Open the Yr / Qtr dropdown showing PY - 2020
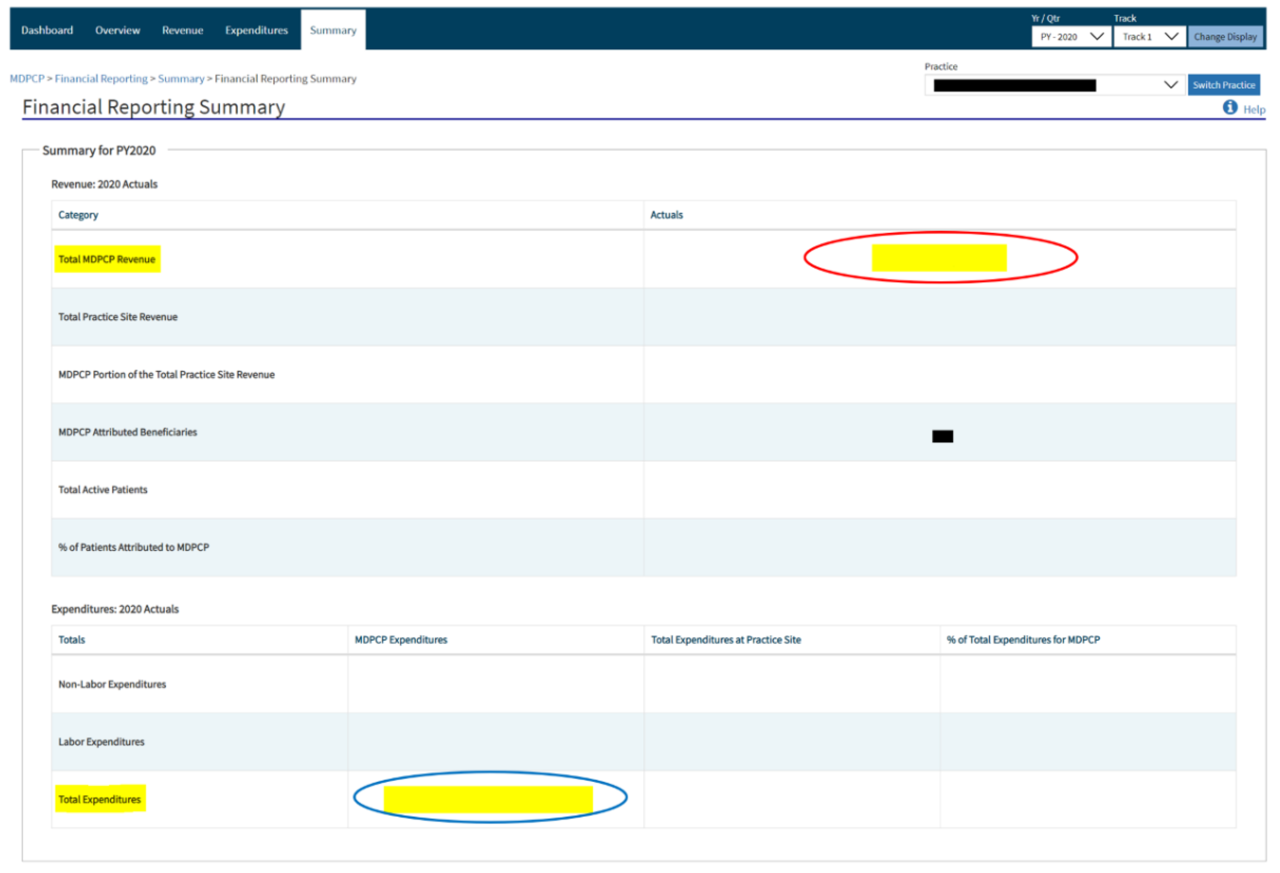1280x873 pixels. [1071, 37]
